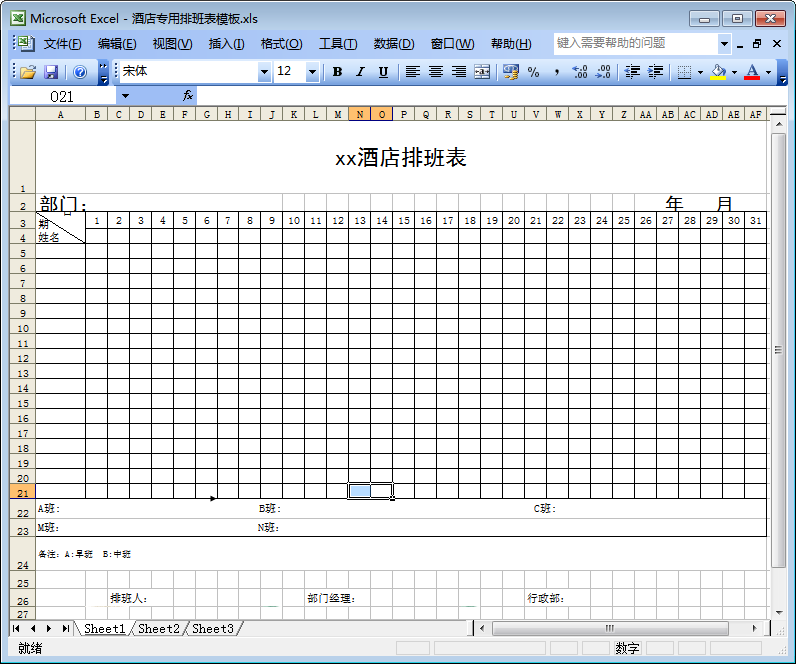Switch to the Sheet1 tab
The height and width of the screenshot is (664, 796).
tap(105, 628)
